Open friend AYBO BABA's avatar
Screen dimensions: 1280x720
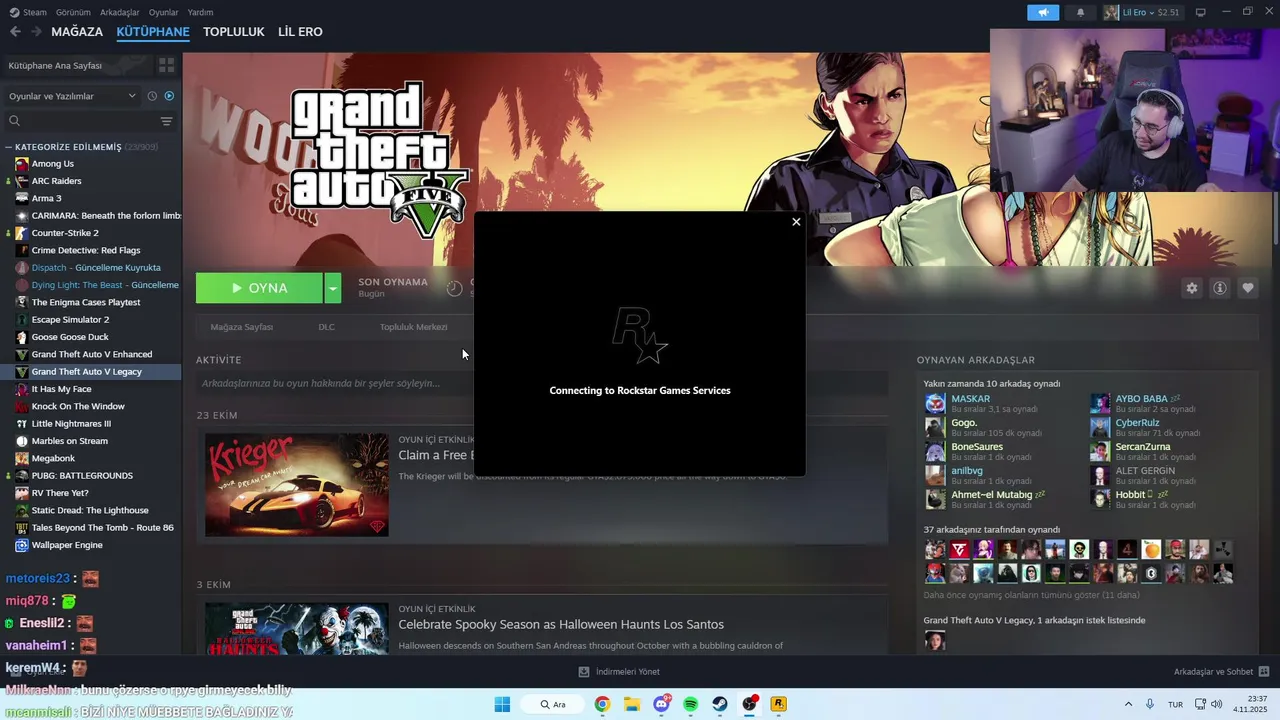(x=1100, y=403)
